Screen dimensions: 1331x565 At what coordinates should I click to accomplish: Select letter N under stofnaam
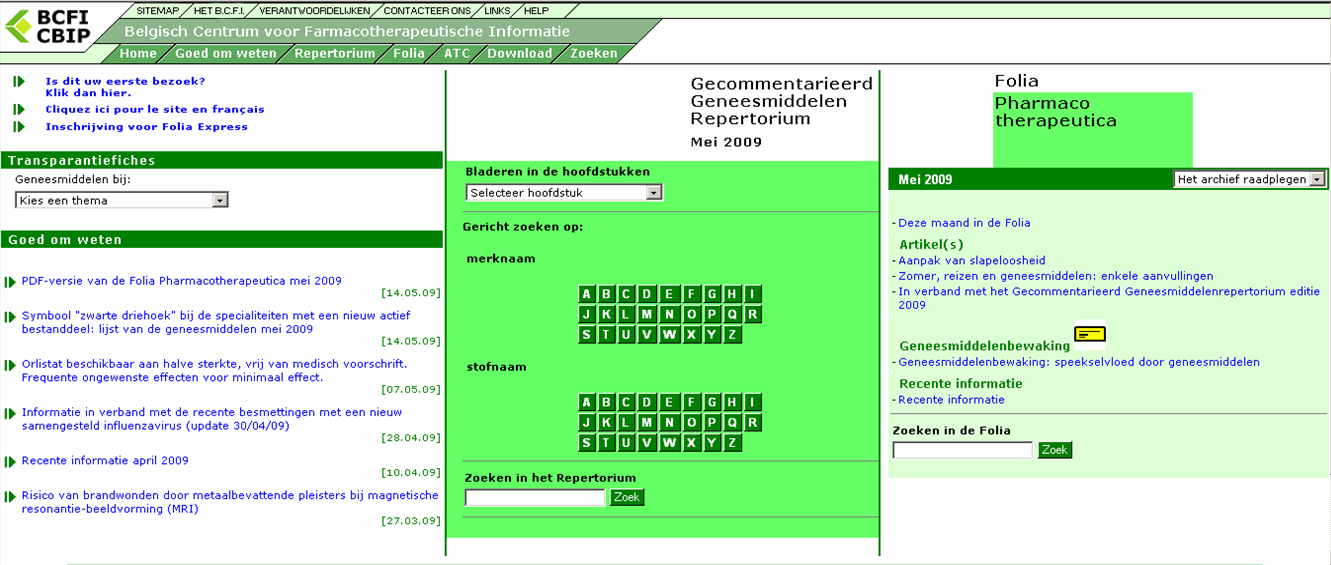(x=670, y=422)
